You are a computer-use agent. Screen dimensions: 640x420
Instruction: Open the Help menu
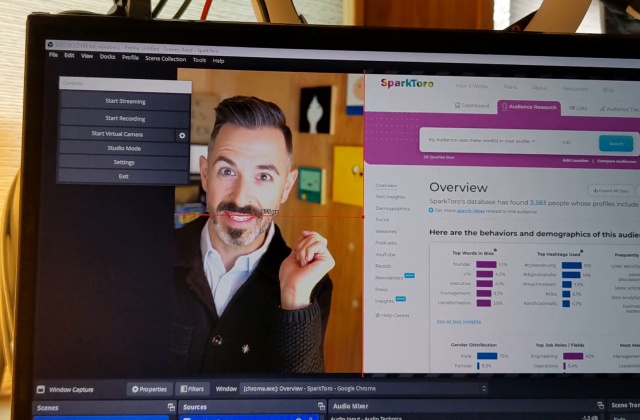(218, 61)
